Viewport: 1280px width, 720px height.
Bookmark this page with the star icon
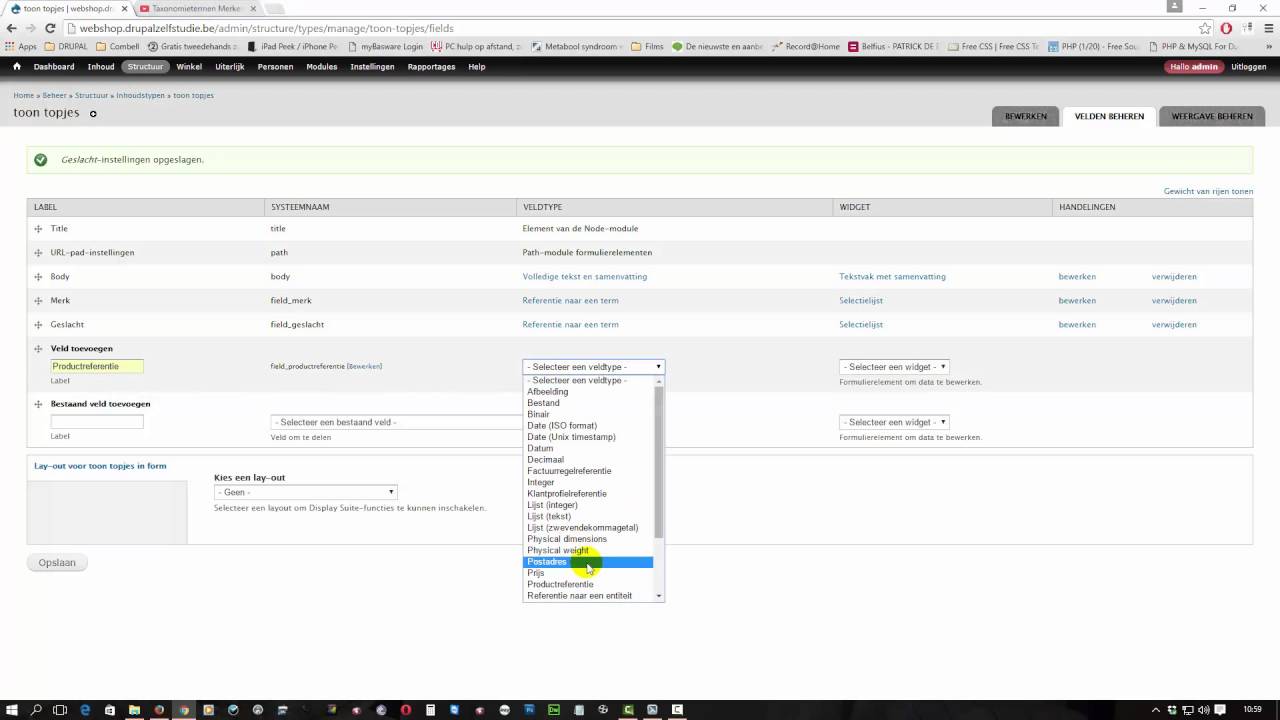click(x=1205, y=28)
